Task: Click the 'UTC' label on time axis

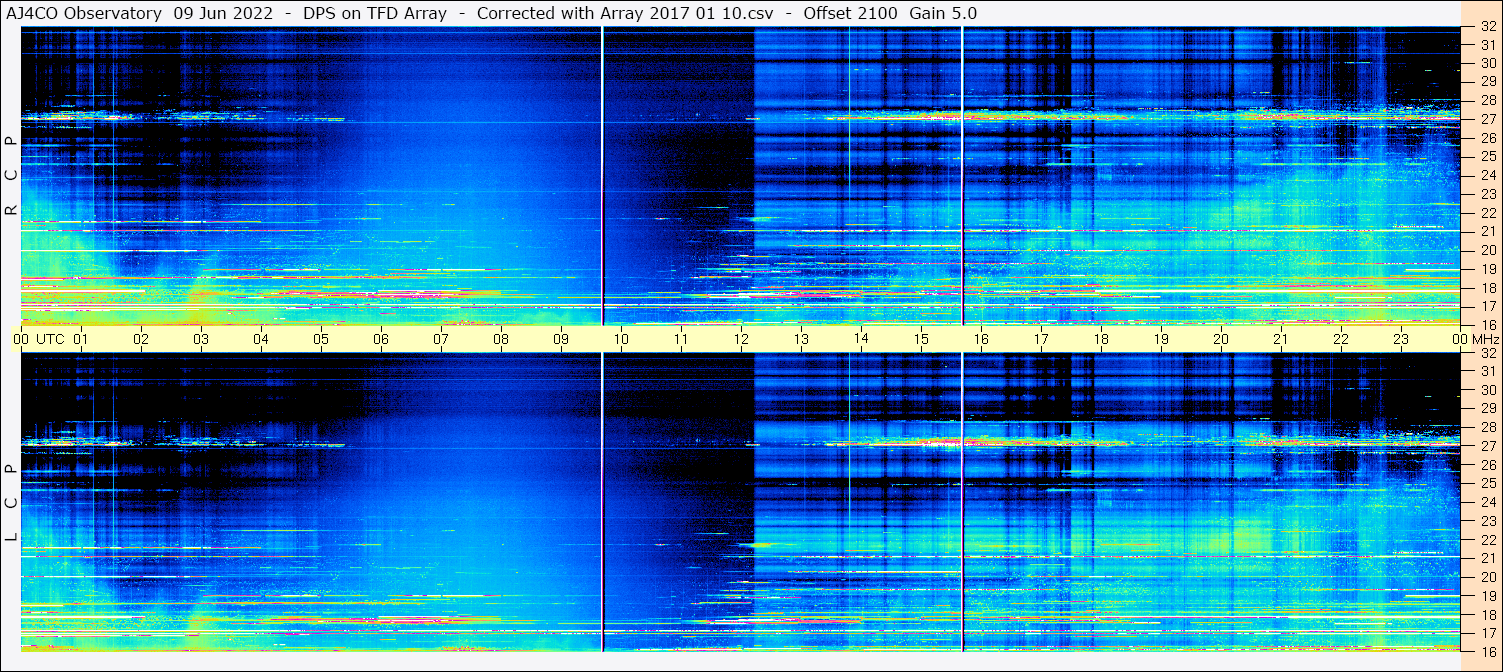Action: [x=50, y=339]
